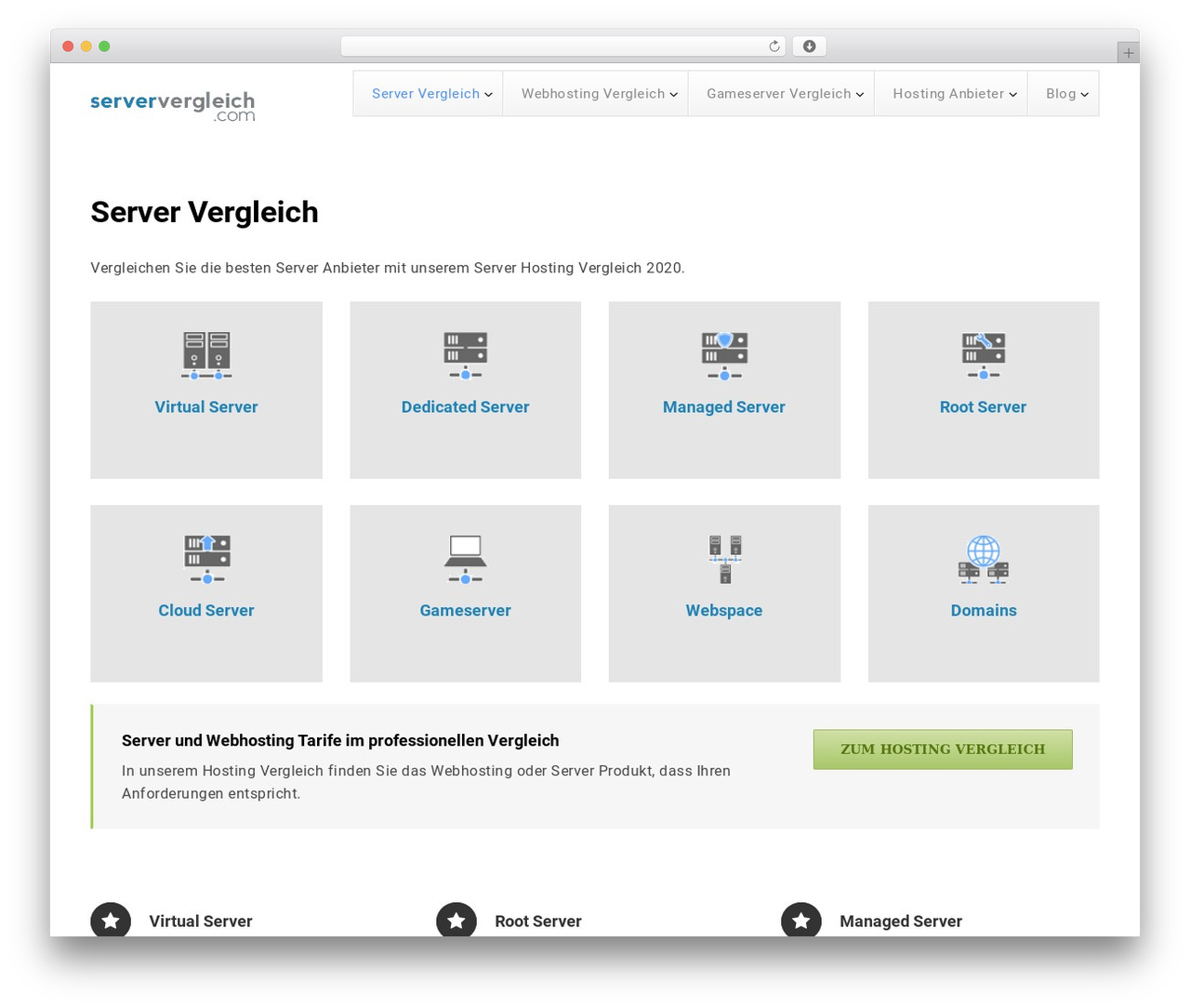The image size is (1190, 1008).
Task: Click the Dedicated Server rack icon
Action: [x=465, y=355]
